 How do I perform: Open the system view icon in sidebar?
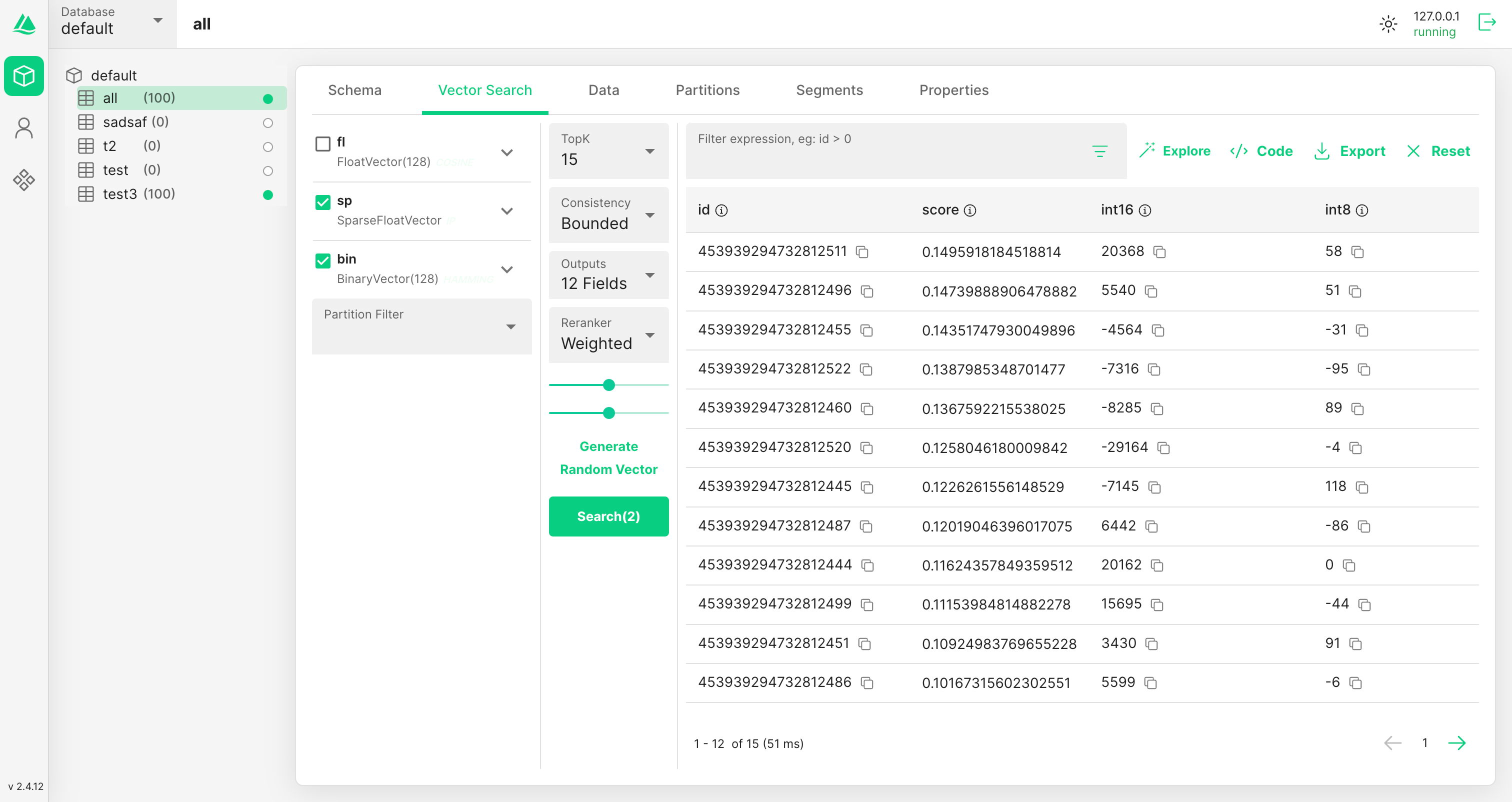(24, 179)
